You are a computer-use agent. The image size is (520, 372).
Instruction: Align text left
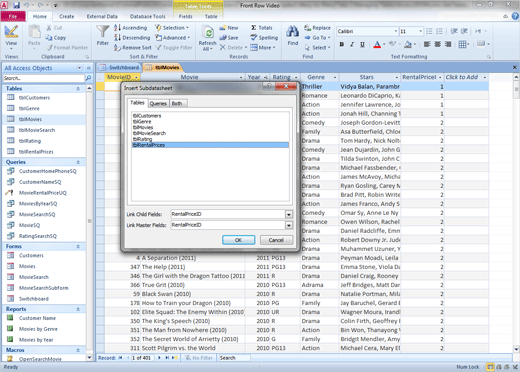427,44
